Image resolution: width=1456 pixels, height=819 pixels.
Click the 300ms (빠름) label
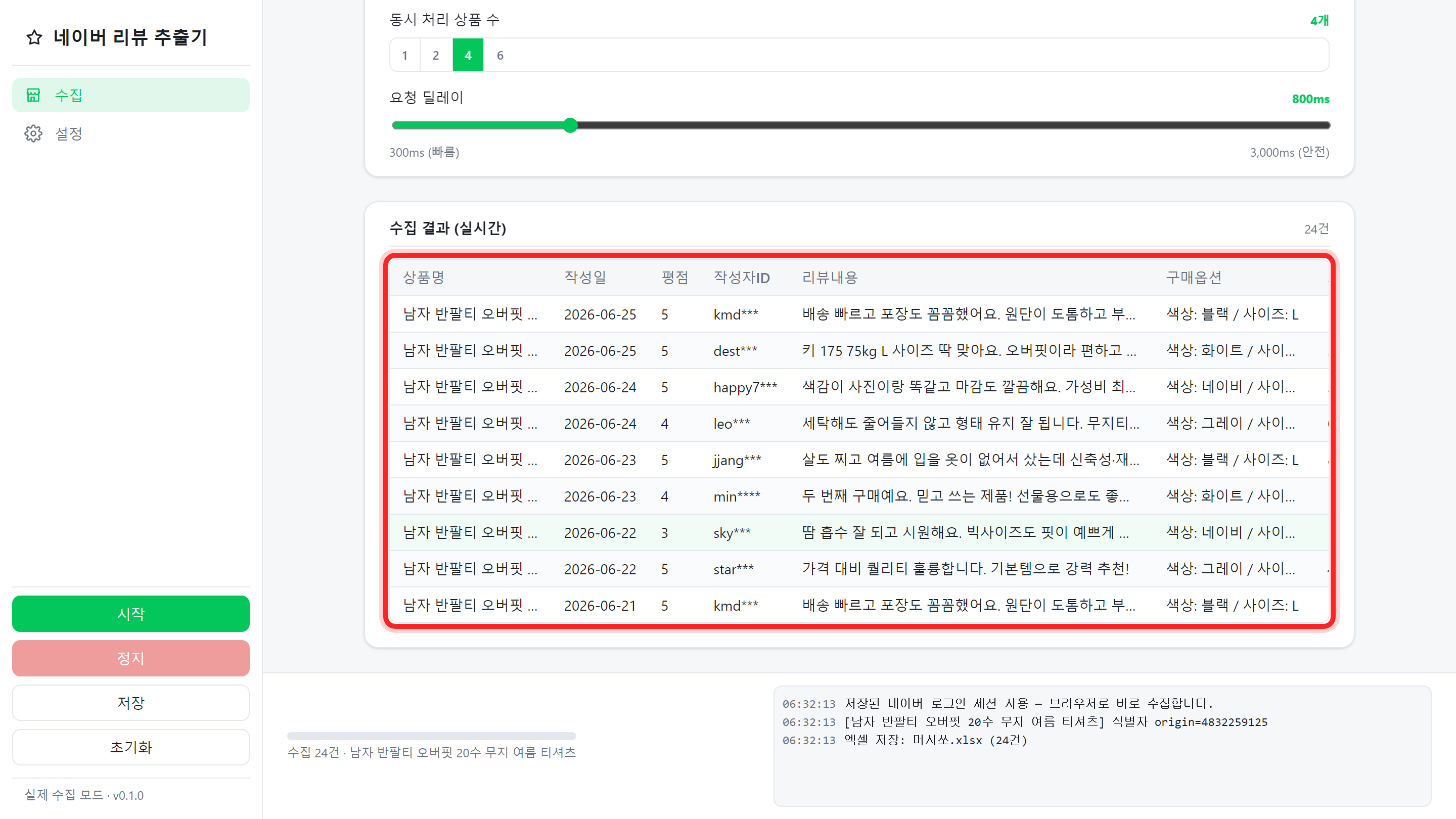click(x=424, y=152)
